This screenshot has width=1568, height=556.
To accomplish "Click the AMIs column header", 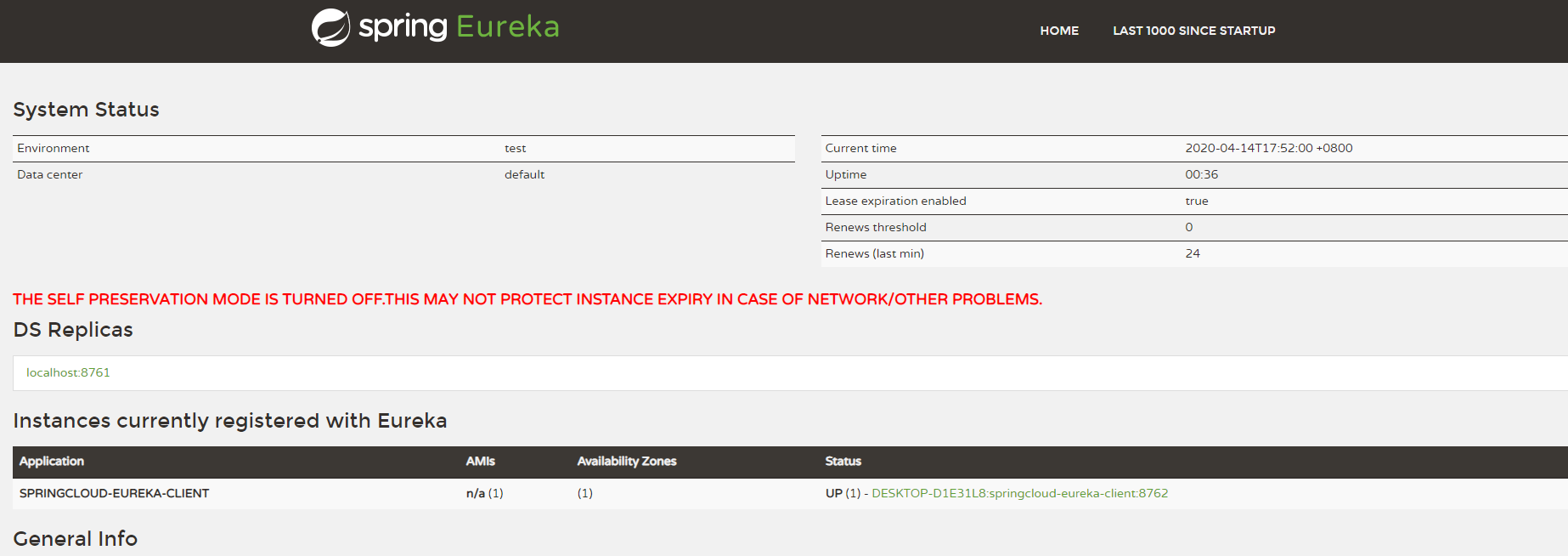I will (479, 462).
